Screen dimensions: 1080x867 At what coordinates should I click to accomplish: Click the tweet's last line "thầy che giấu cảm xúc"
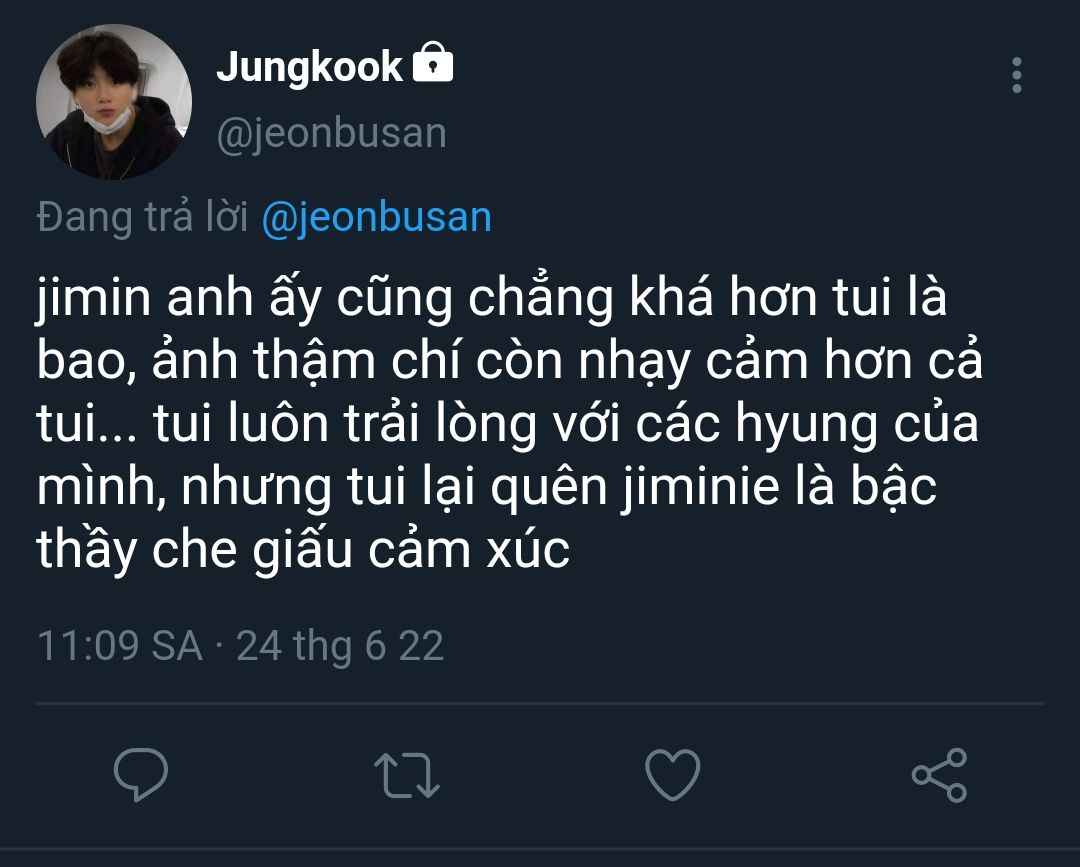(x=303, y=551)
